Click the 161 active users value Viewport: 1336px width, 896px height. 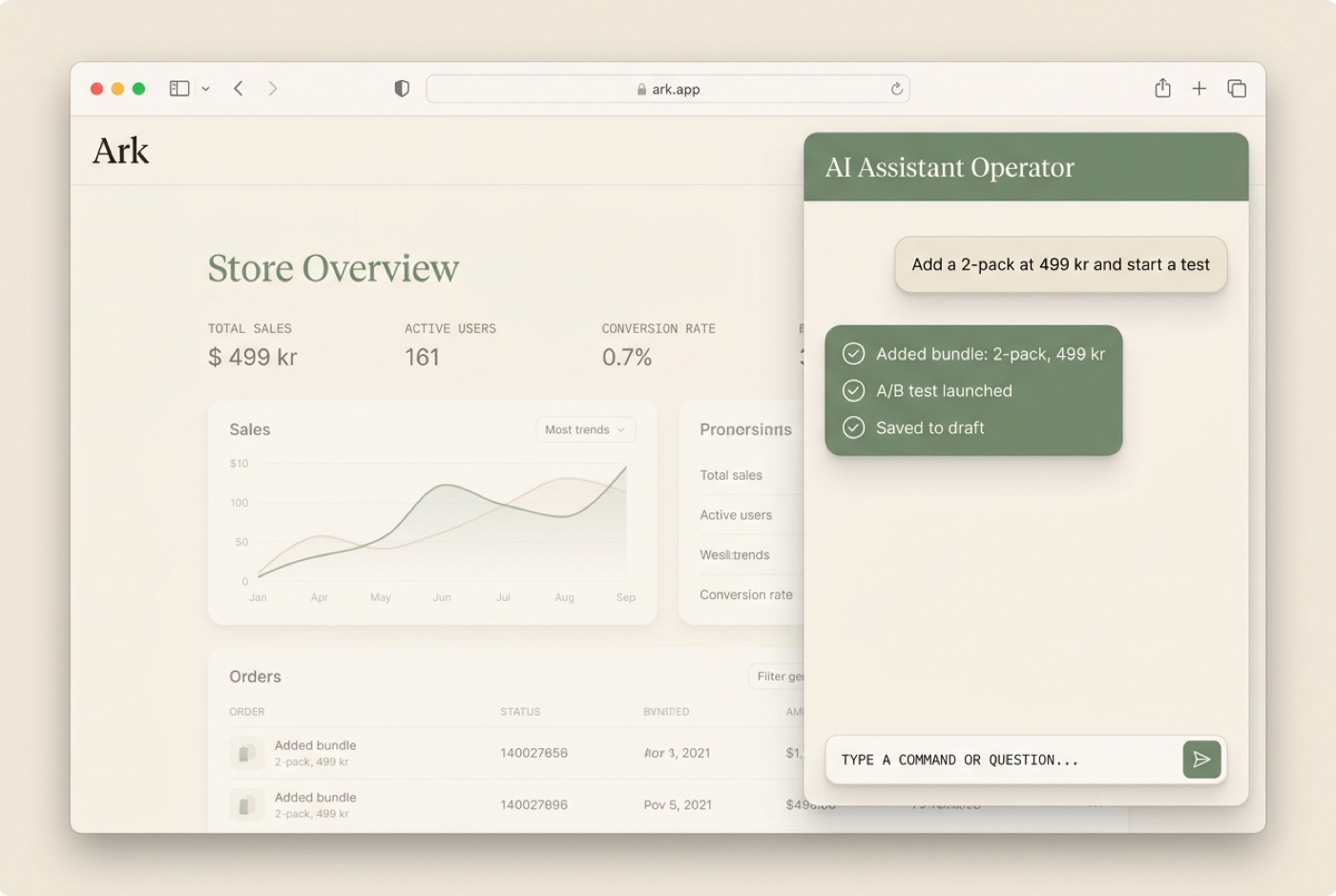(x=422, y=357)
